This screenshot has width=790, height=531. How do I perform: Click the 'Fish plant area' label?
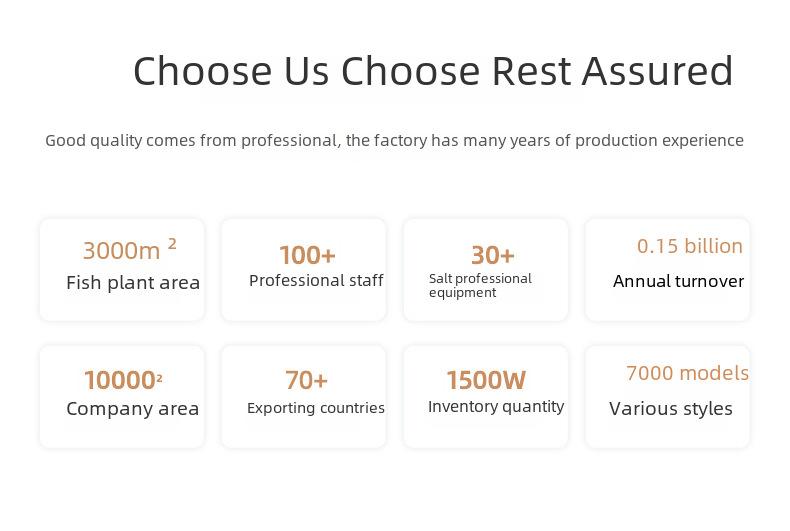click(x=133, y=283)
